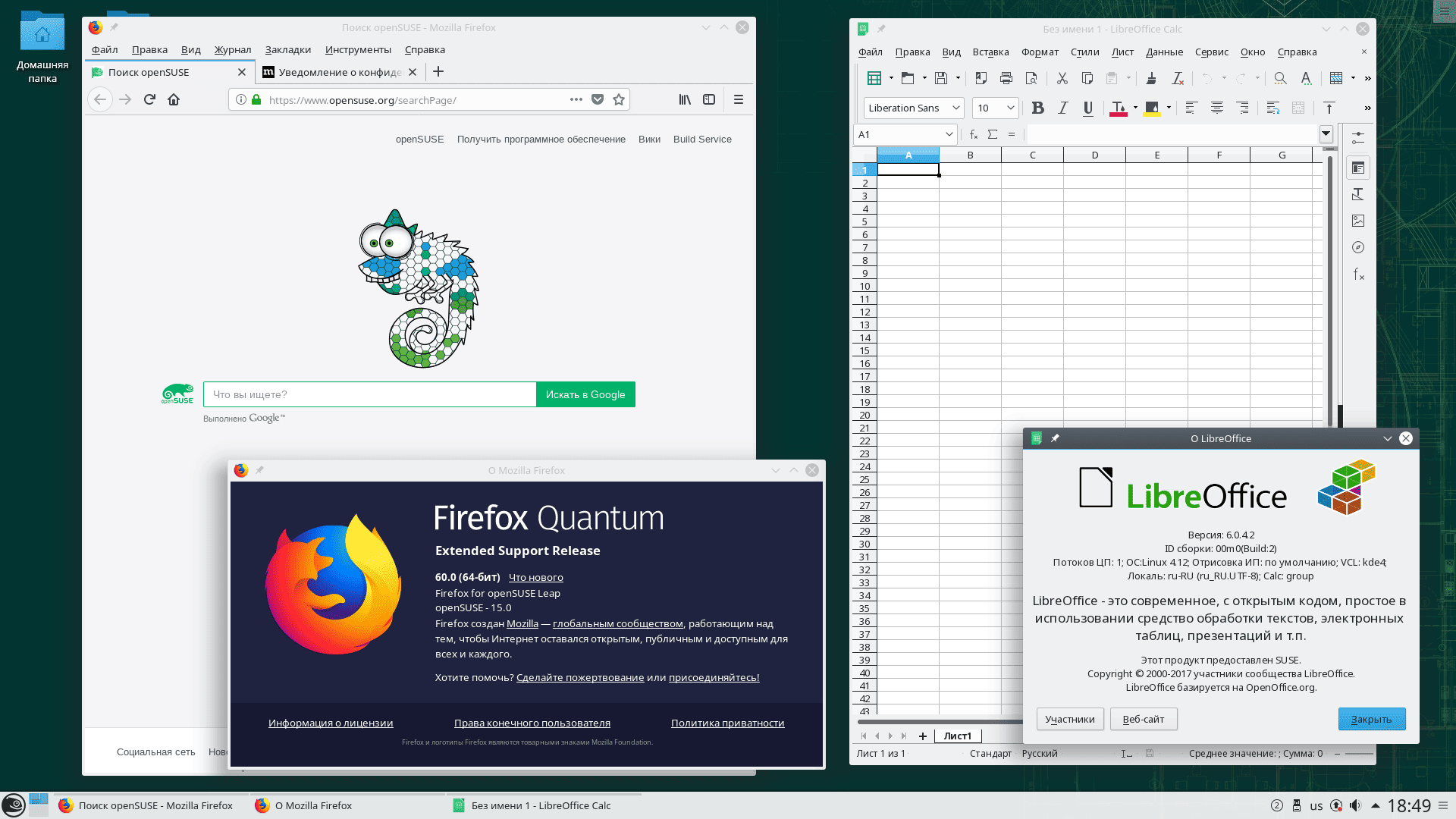Click the Wrap Text icon
Viewport: 1456px width, 819px height.
[1273, 108]
